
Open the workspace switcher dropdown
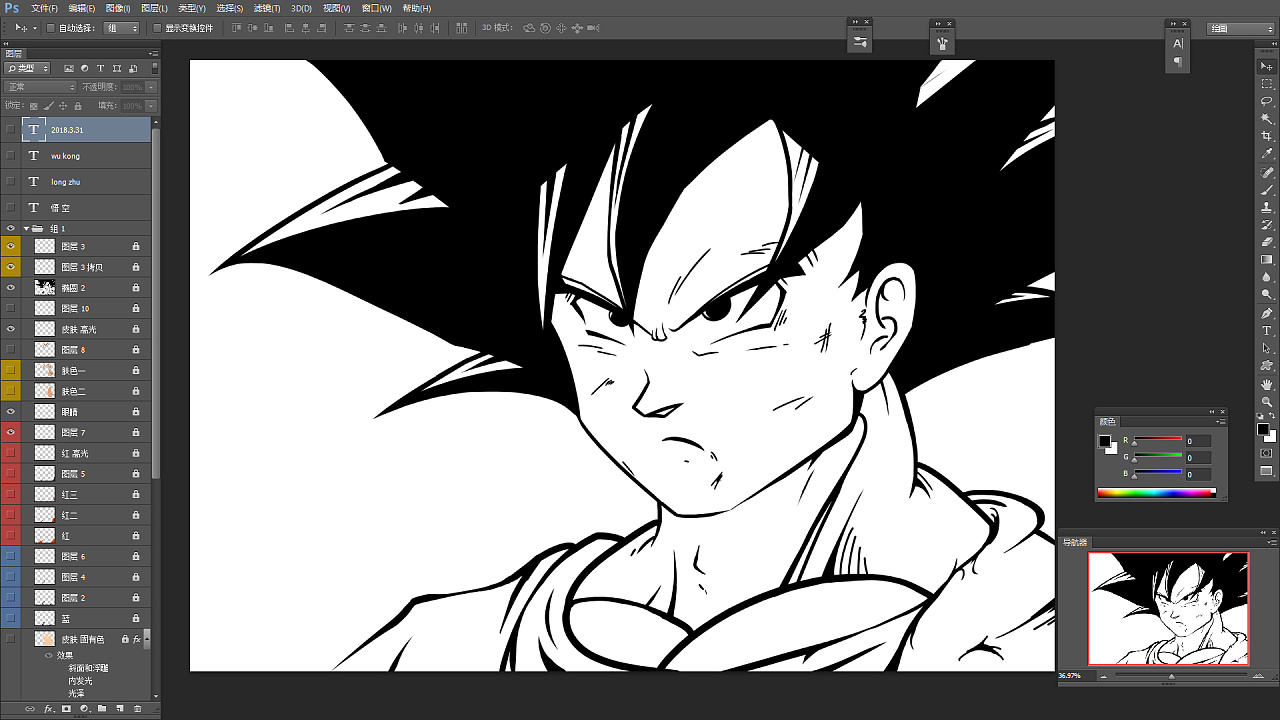pos(1240,28)
